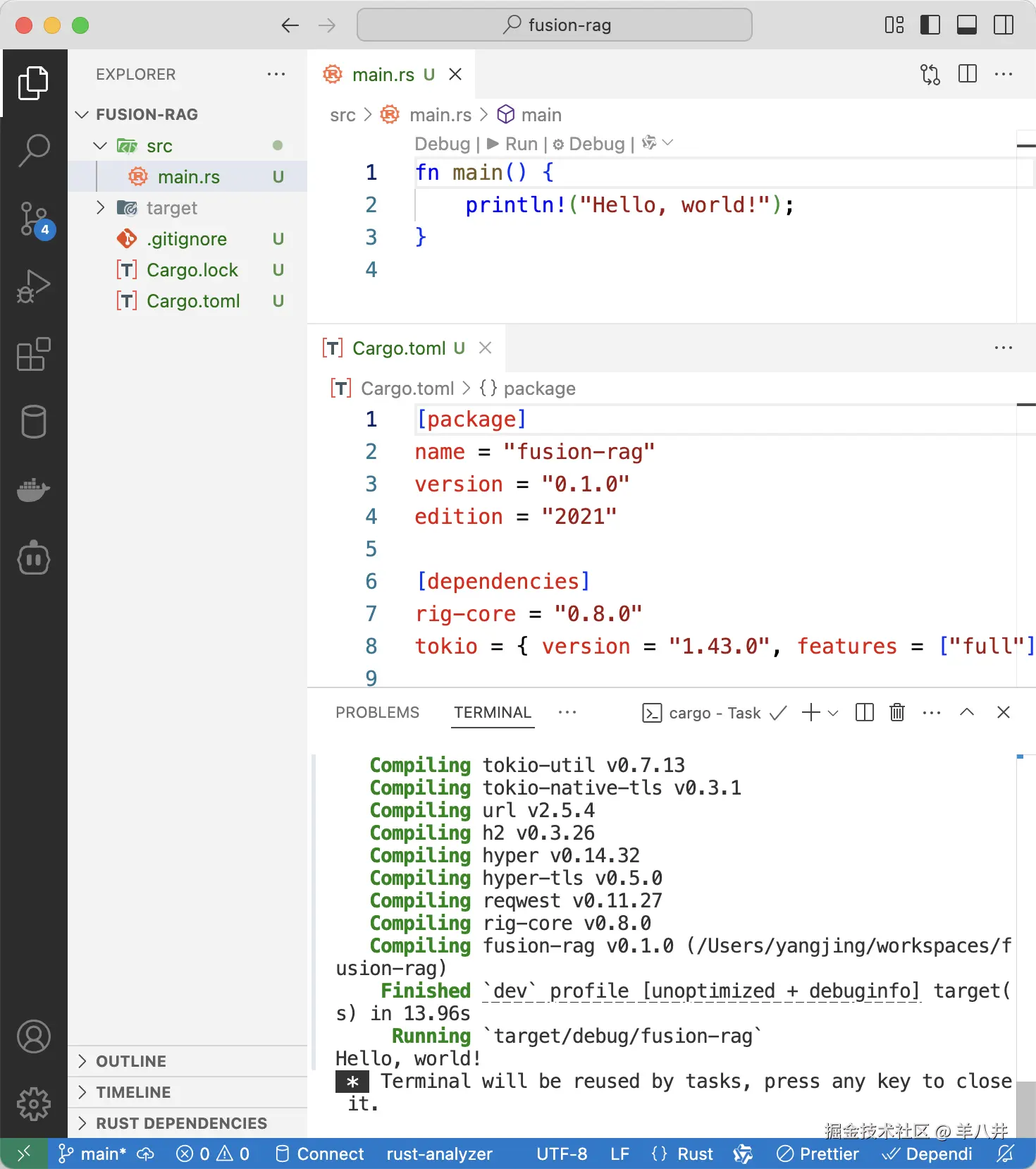Click the Open Changes icon for main.rs
Screen dimensions: 1036x1169
(930, 74)
